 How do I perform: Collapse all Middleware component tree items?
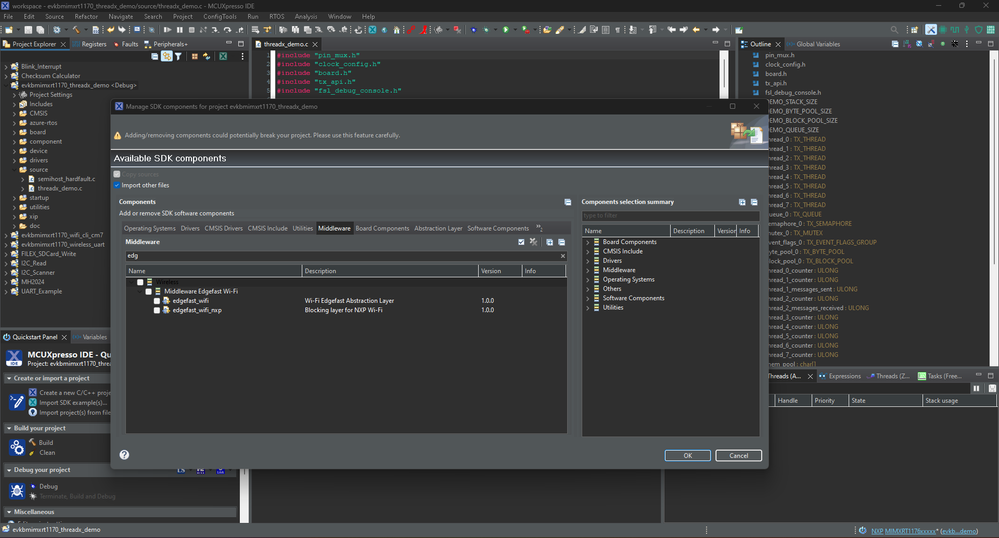[x=561, y=242]
